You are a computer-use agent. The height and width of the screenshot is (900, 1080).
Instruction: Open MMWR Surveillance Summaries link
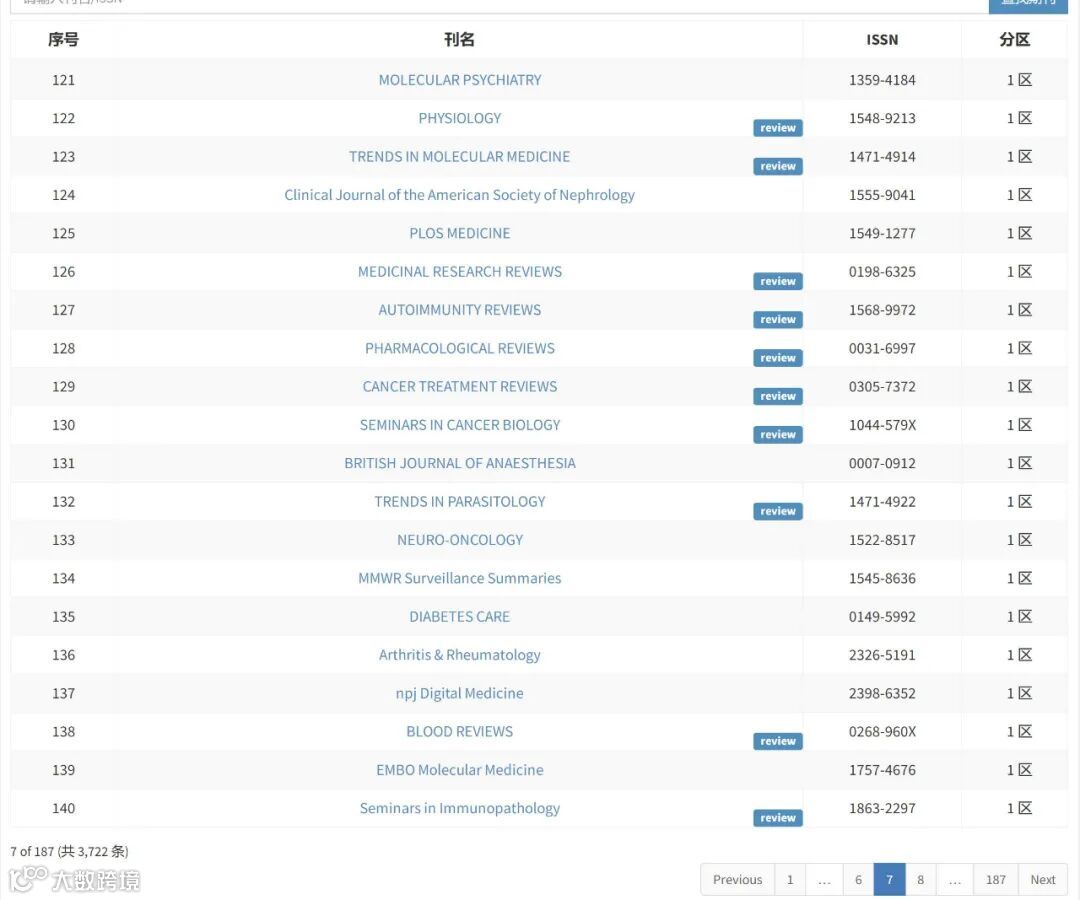pyautogui.click(x=459, y=578)
